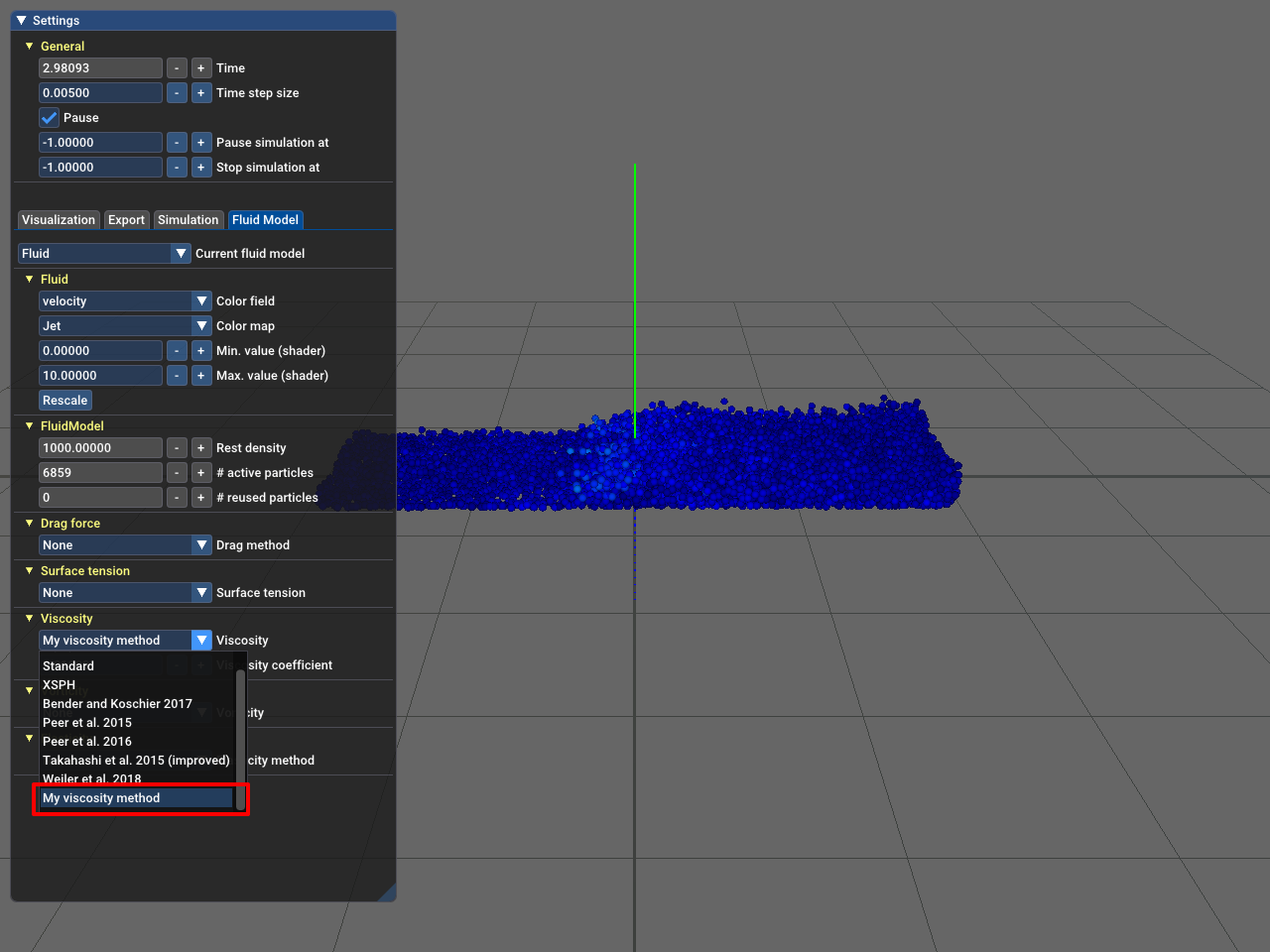The height and width of the screenshot is (952, 1270).
Task: Decrease Min. value (shader)
Action: point(177,351)
